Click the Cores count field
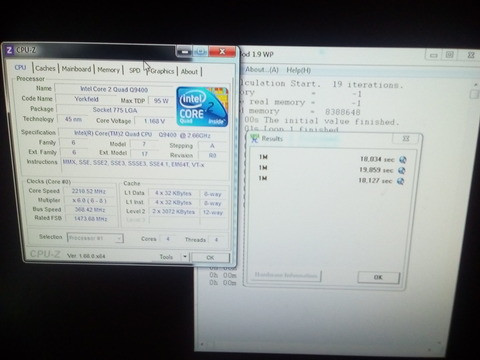The width and height of the screenshot is (480, 360). [168, 239]
